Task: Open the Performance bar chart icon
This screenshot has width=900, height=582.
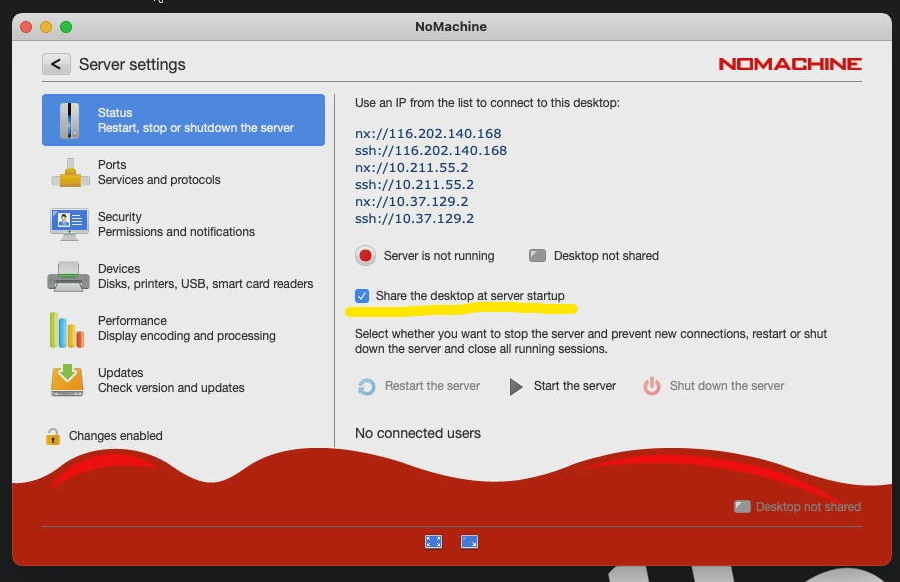Action: [69, 329]
